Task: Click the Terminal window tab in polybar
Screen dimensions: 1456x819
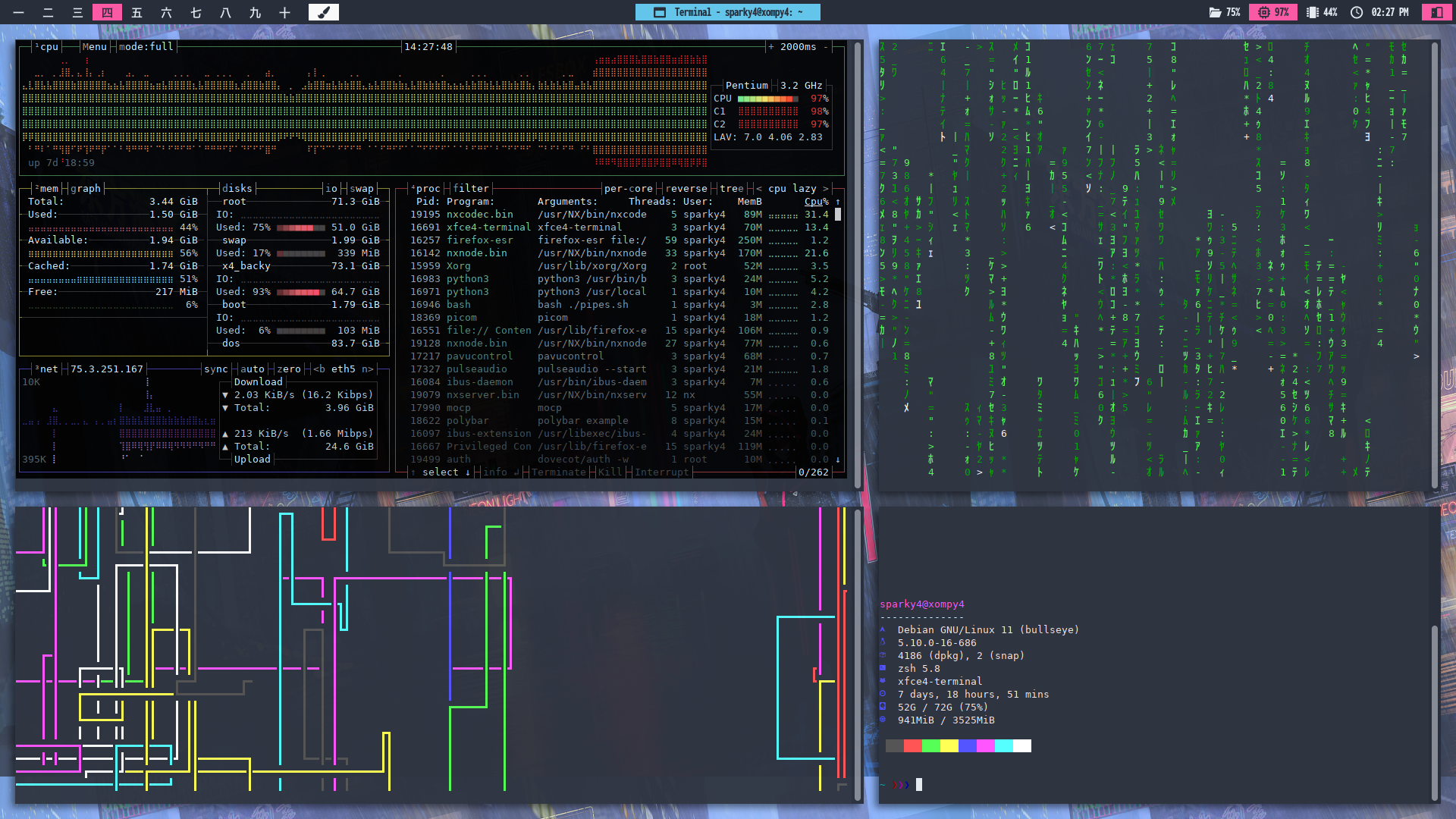Action: [x=727, y=12]
